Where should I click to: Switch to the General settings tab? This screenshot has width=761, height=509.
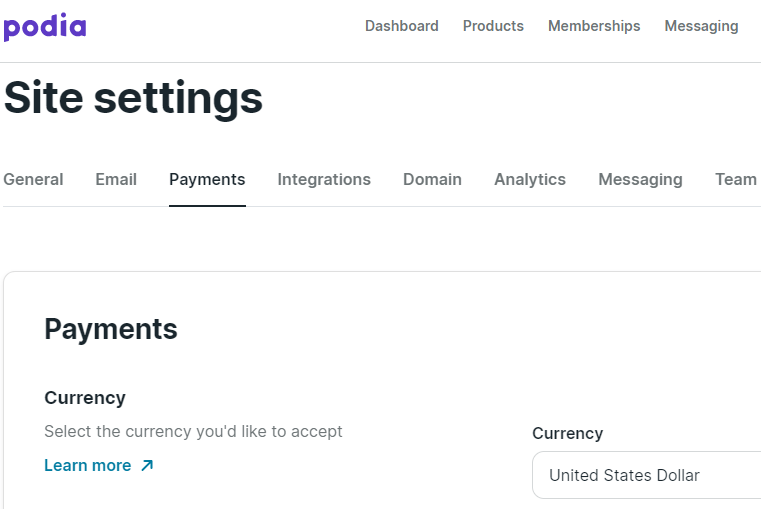click(x=33, y=180)
